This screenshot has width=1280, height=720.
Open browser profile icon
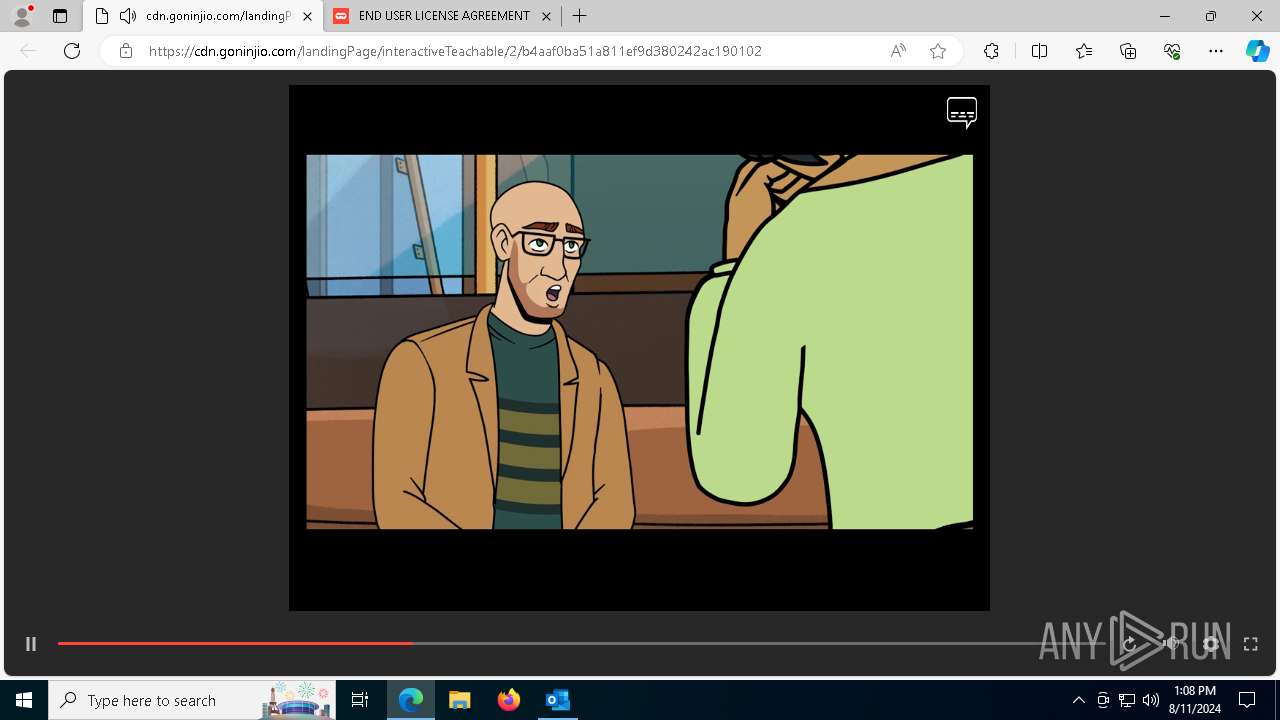[21, 16]
